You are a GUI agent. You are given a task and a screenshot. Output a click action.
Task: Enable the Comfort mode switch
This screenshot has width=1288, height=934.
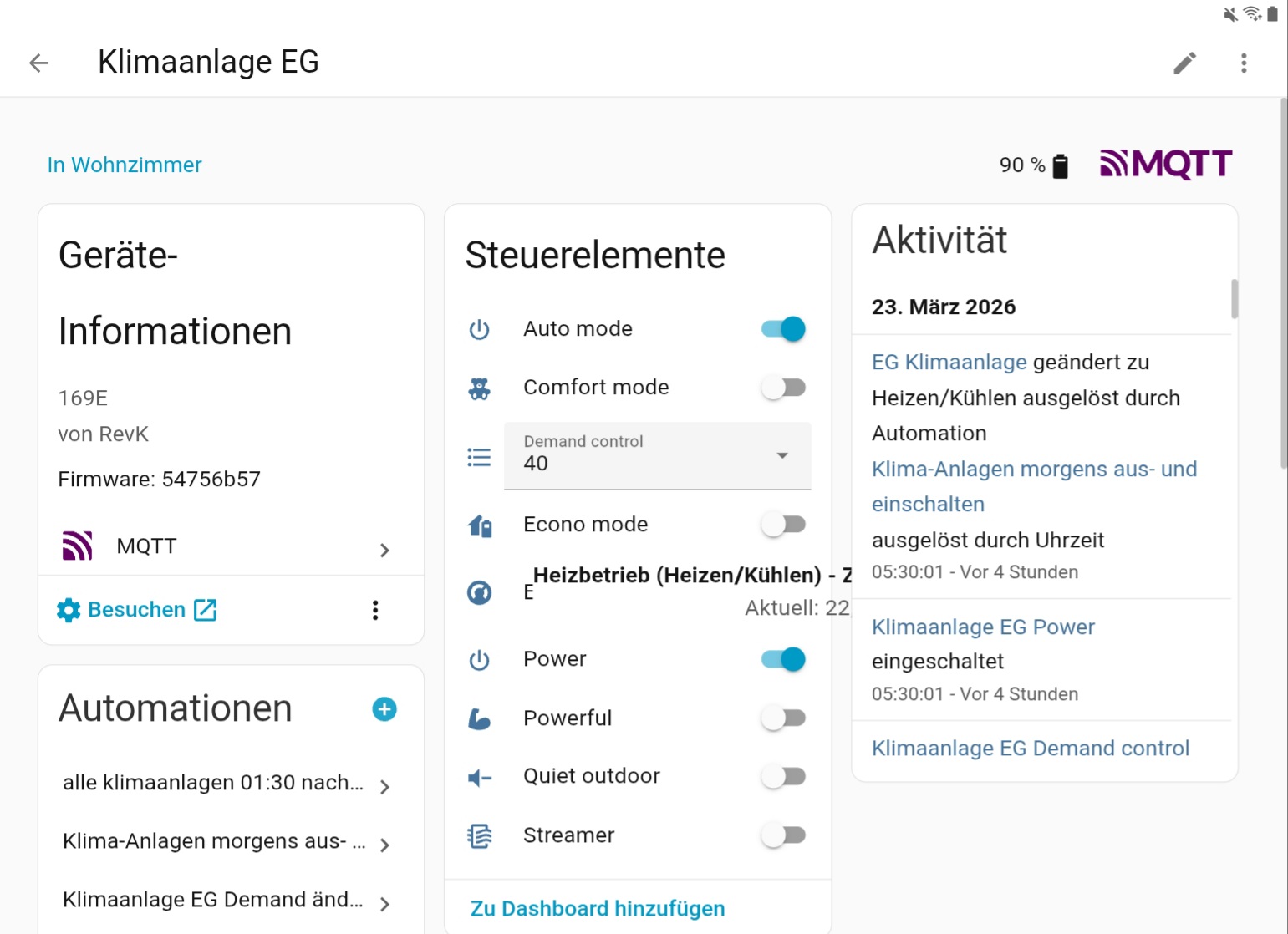(783, 388)
